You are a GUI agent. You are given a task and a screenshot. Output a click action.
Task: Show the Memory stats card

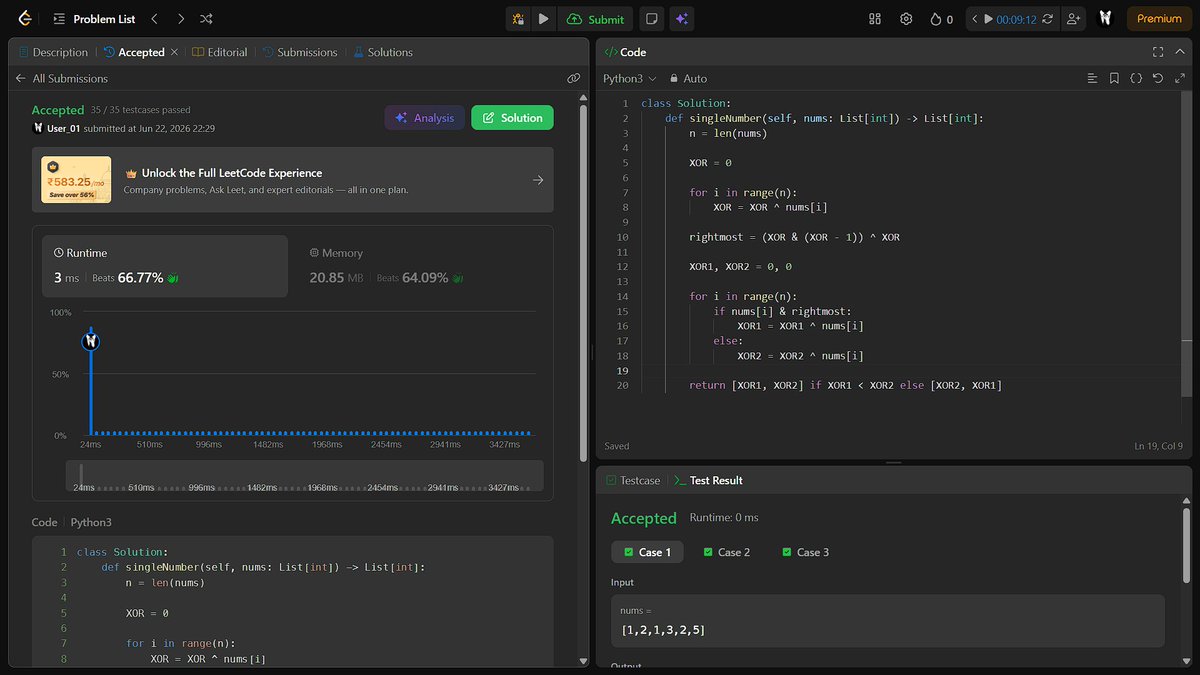[420, 266]
